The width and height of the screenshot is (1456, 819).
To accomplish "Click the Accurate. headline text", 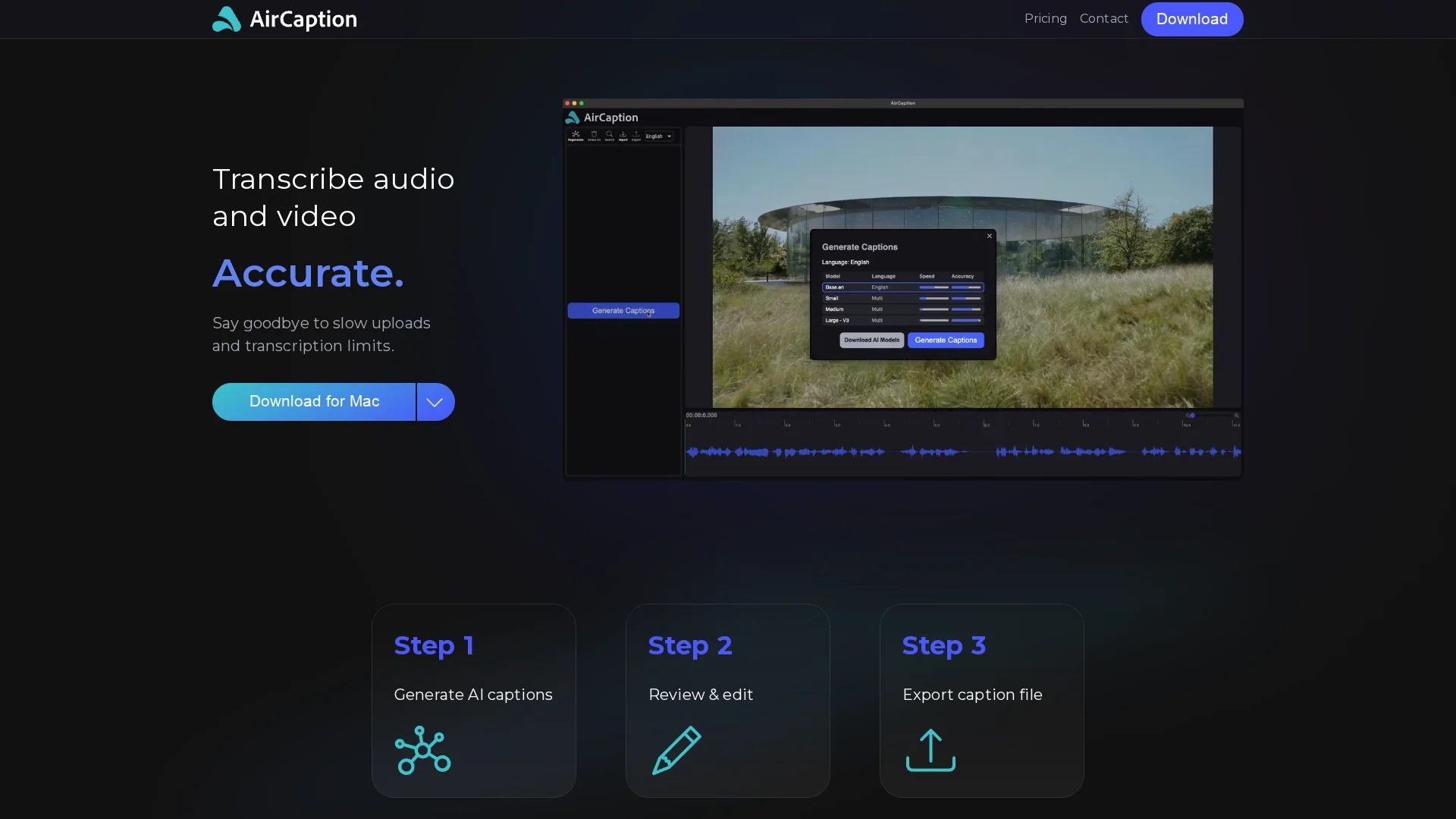I will pyautogui.click(x=309, y=273).
